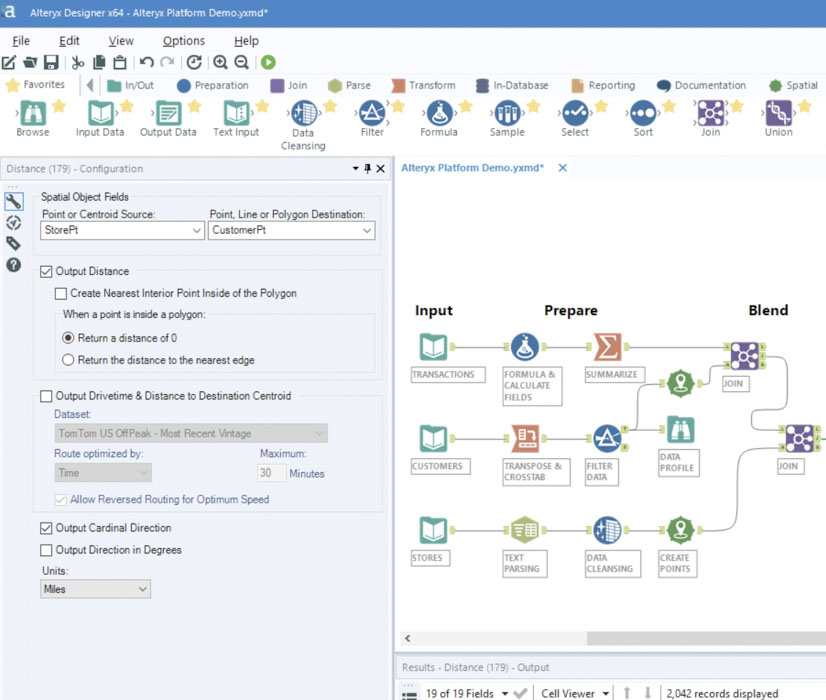Enable Output Direction in Degrees checkbox
This screenshot has height=700, width=826.
(46, 550)
